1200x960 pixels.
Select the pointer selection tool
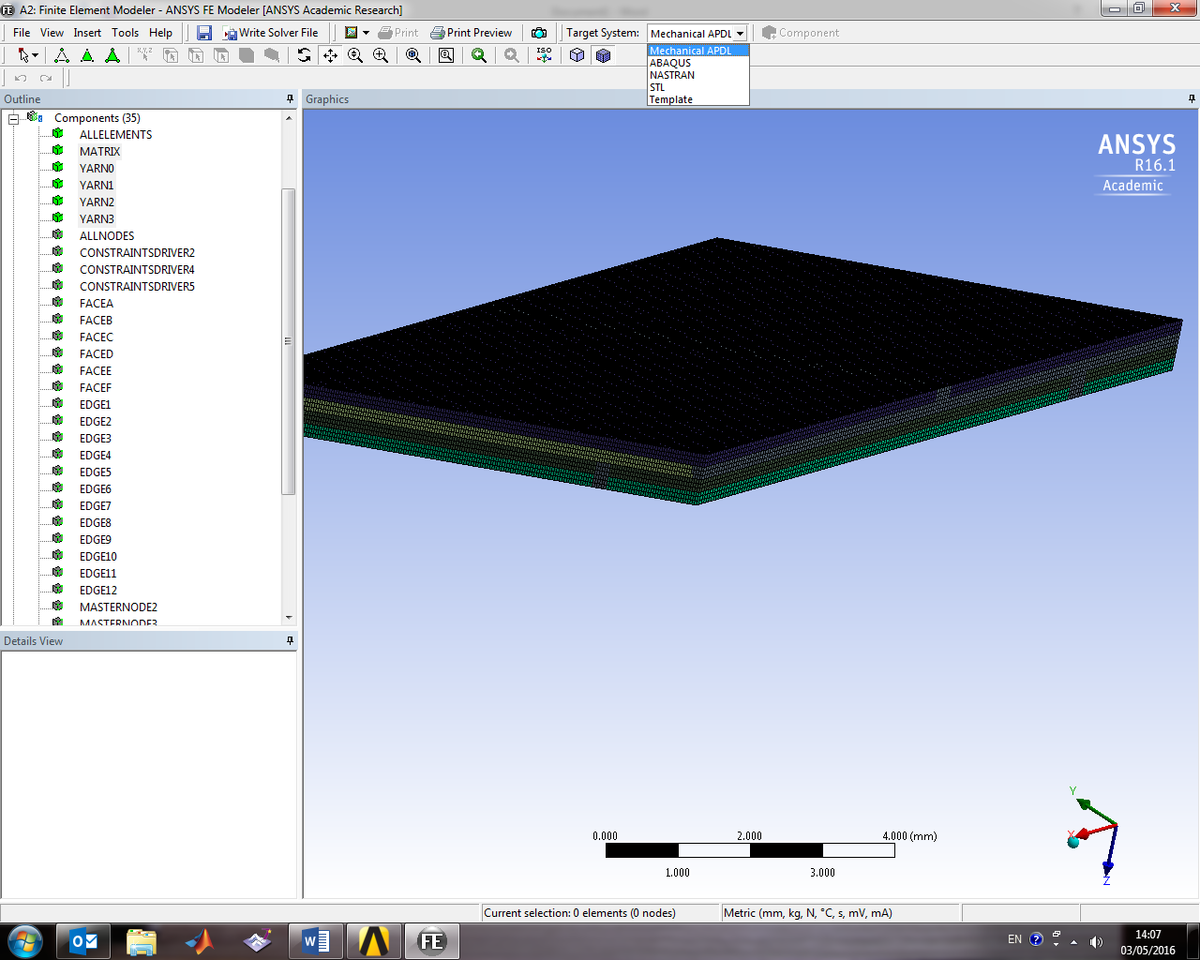22,55
